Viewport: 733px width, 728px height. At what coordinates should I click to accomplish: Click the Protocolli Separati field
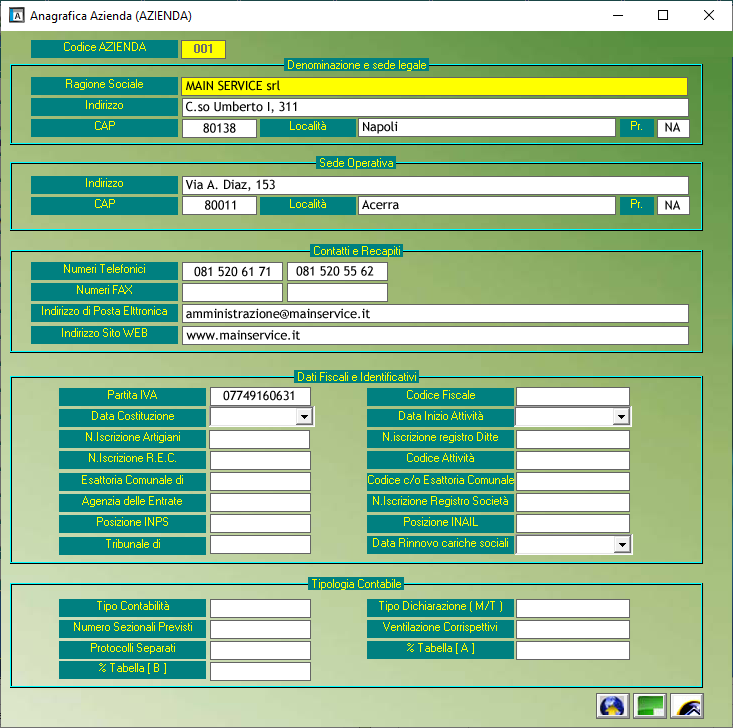pyautogui.click(x=260, y=650)
